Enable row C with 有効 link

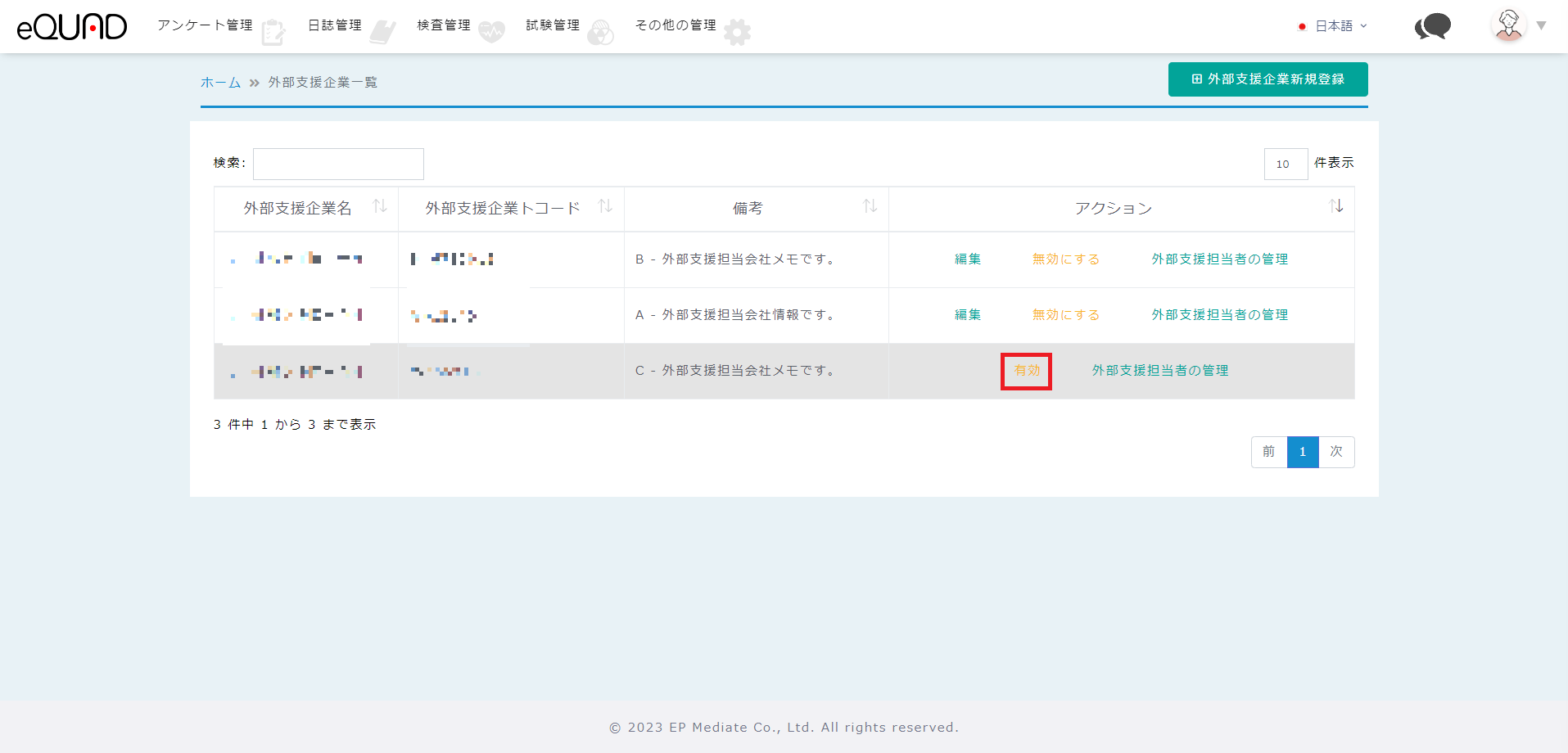1026,371
